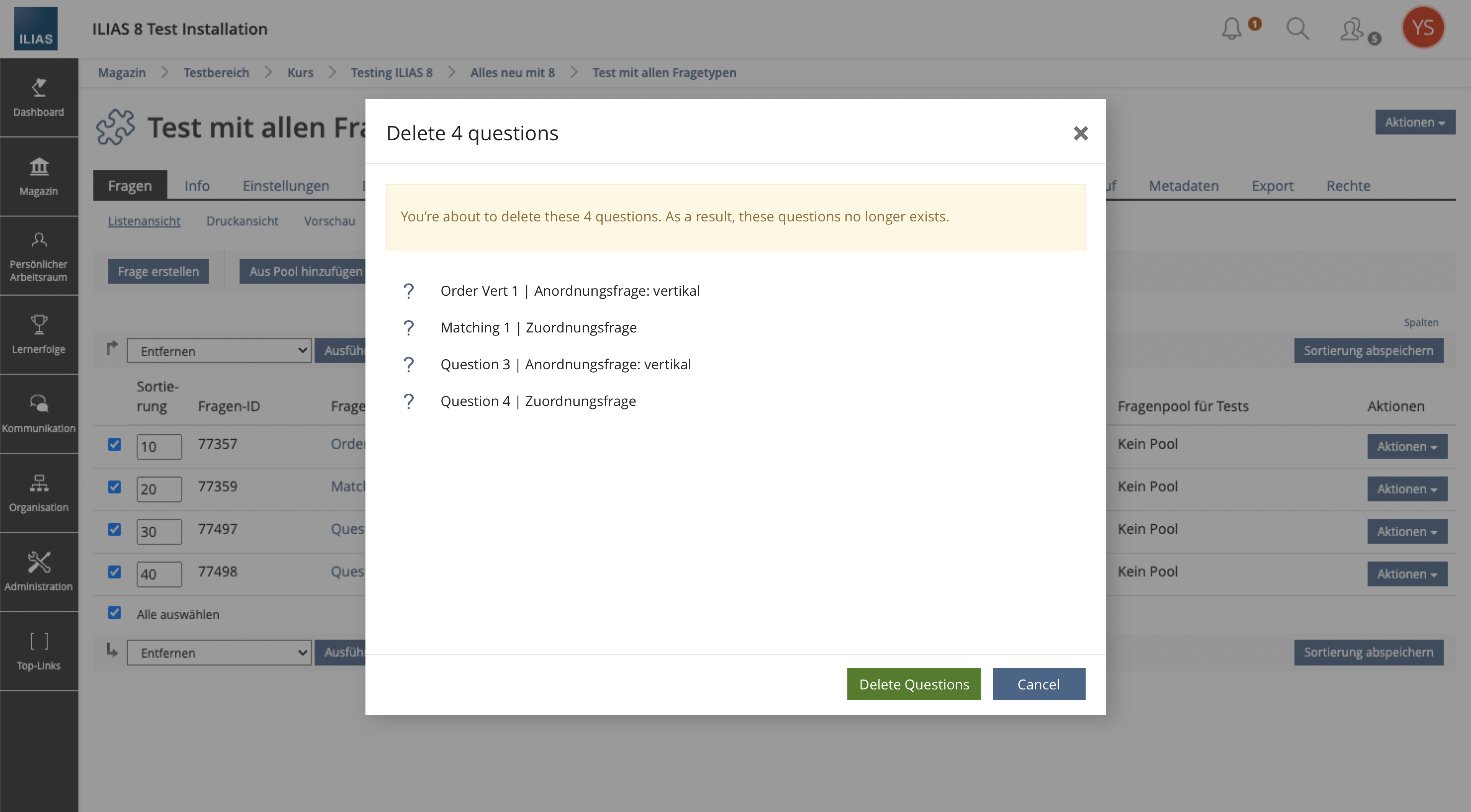Click the YS user avatar
The image size is (1471, 812).
click(x=1422, y=28)
